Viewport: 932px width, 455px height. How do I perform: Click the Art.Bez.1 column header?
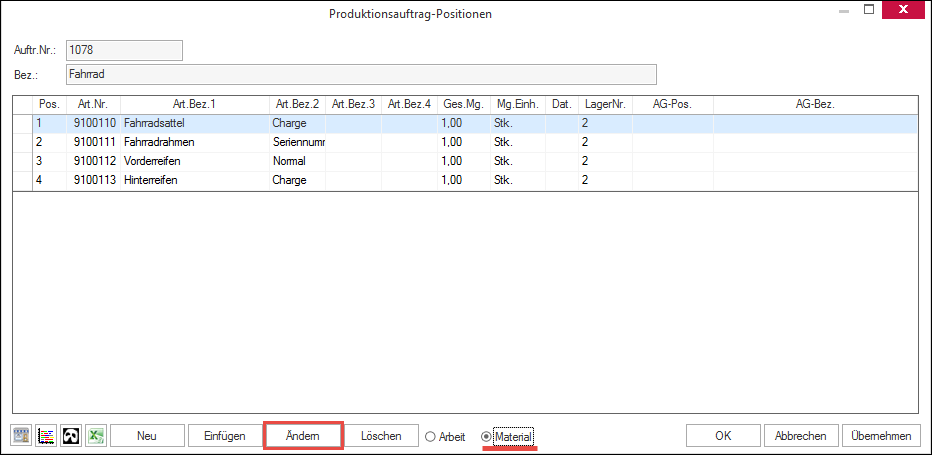(x=194, y=104)
